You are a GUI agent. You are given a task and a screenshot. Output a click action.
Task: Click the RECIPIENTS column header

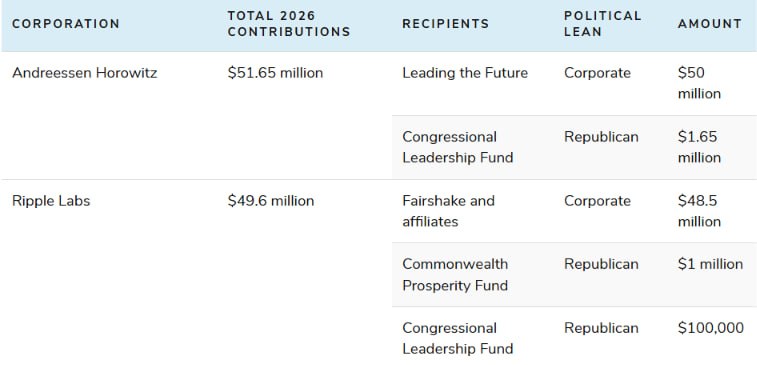pyautogui.click(x=446, y=24)
